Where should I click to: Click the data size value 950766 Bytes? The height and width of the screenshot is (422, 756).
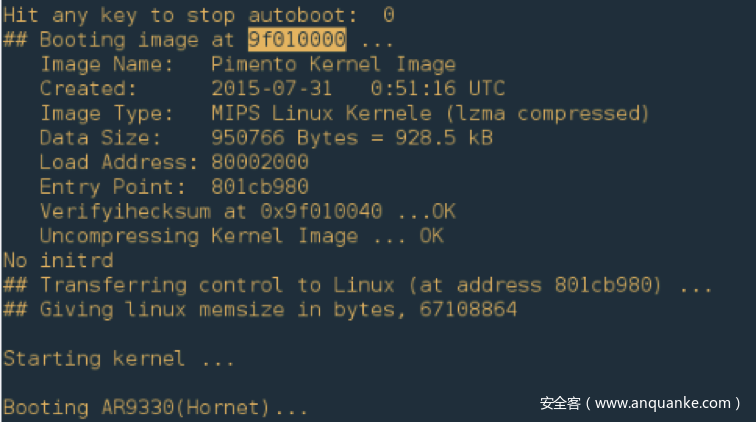tap(284, 137)
